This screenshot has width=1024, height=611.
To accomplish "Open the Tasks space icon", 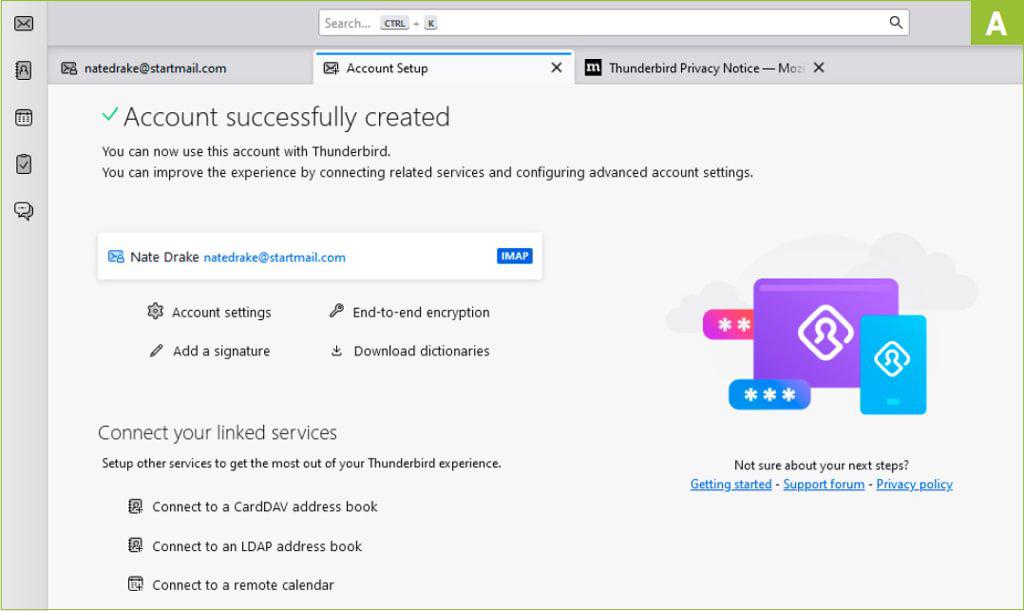I will coord(24,164).
